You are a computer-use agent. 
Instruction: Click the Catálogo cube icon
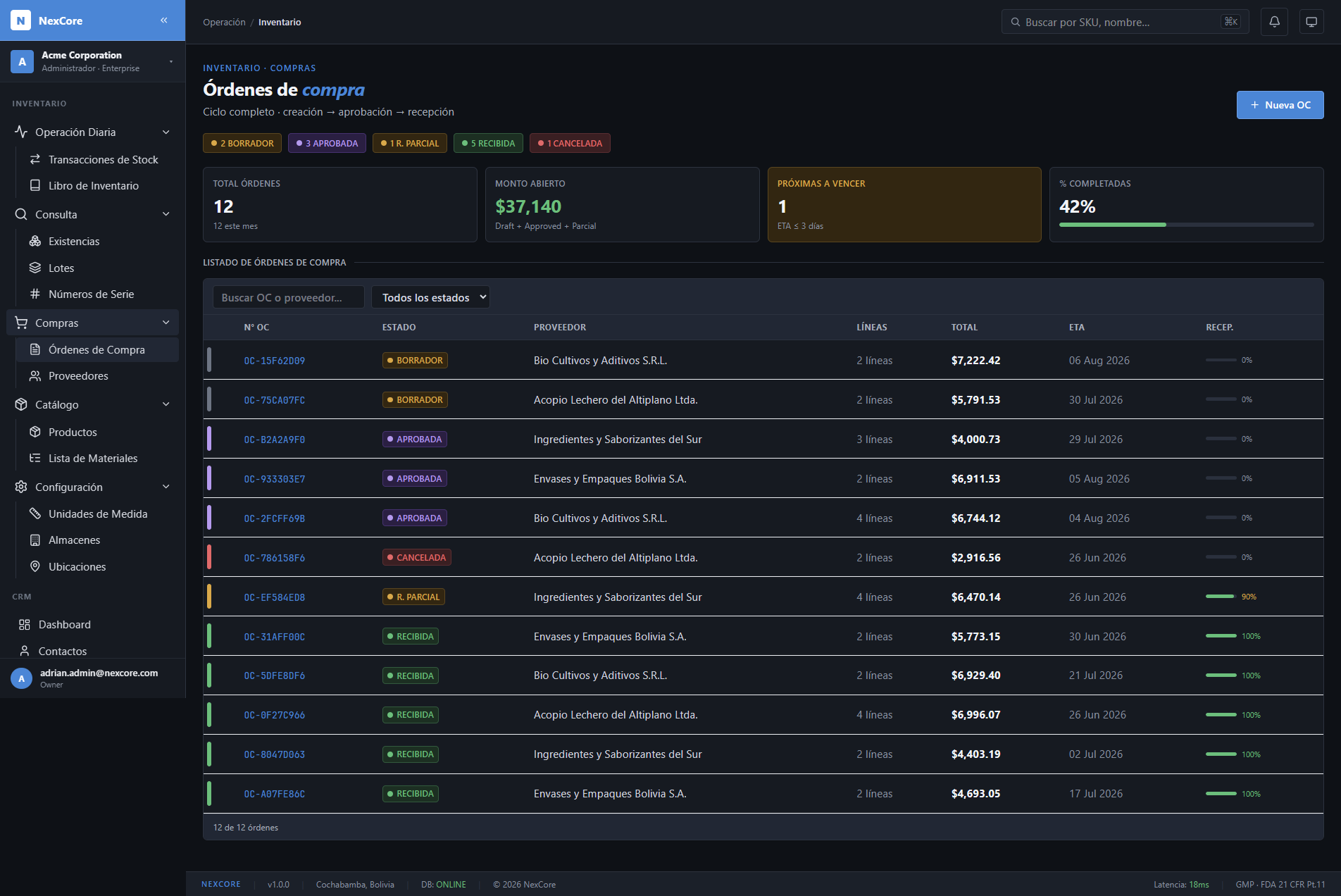click(x=21, y=404)
